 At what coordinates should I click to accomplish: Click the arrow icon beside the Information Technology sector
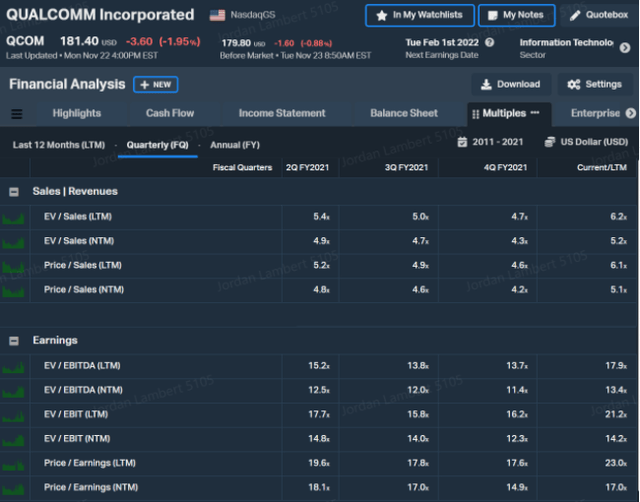(x=625, y=48)
